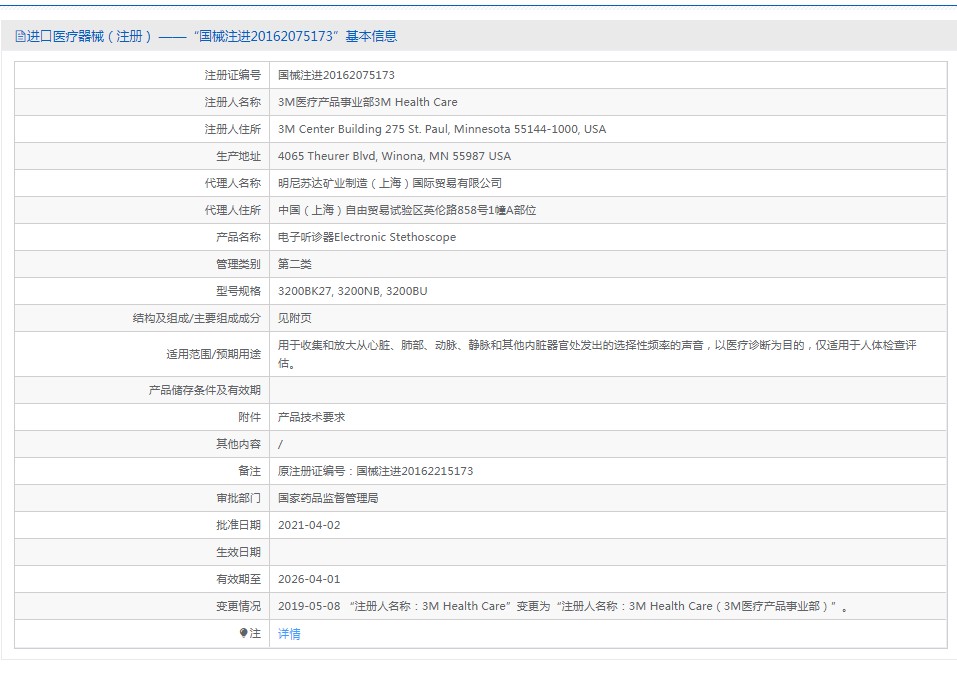Click the 生效日期 label

tap(238, 552)
